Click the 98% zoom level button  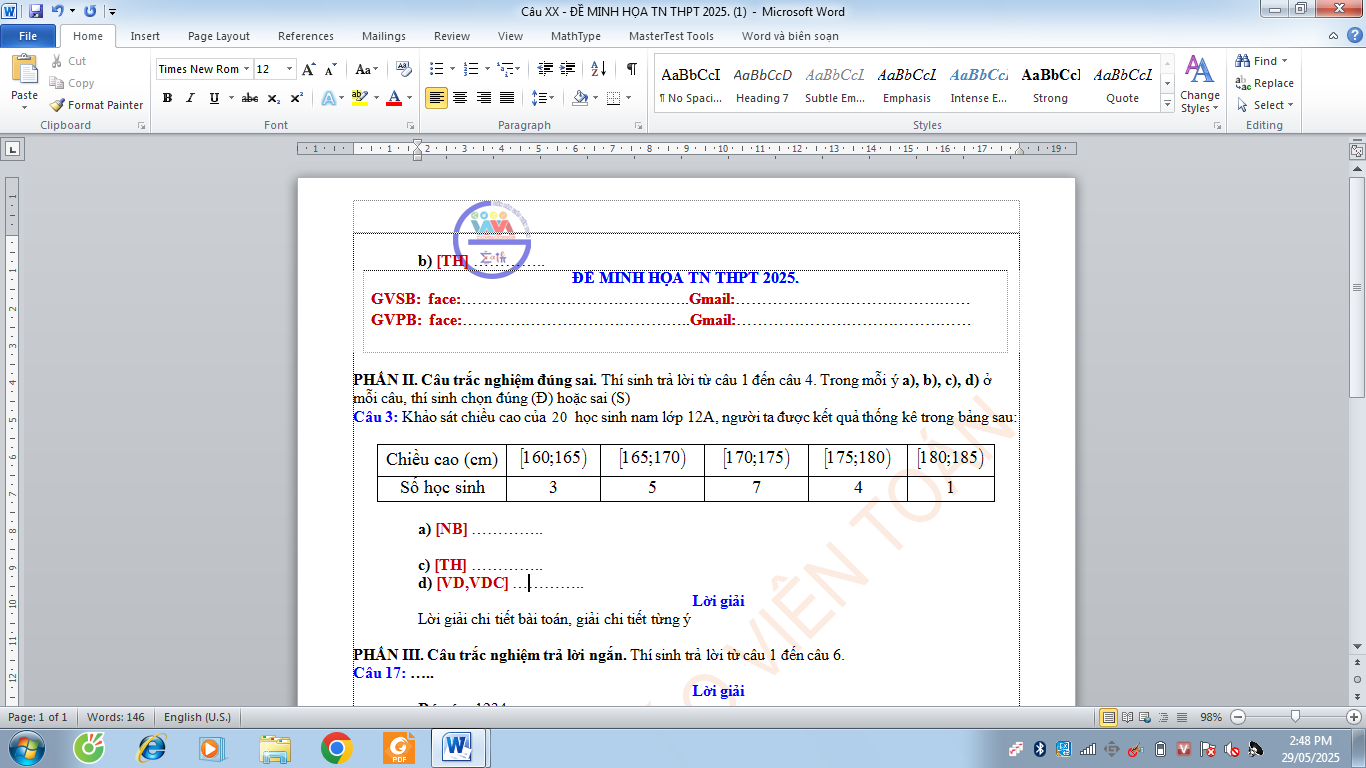(1211, 717)
